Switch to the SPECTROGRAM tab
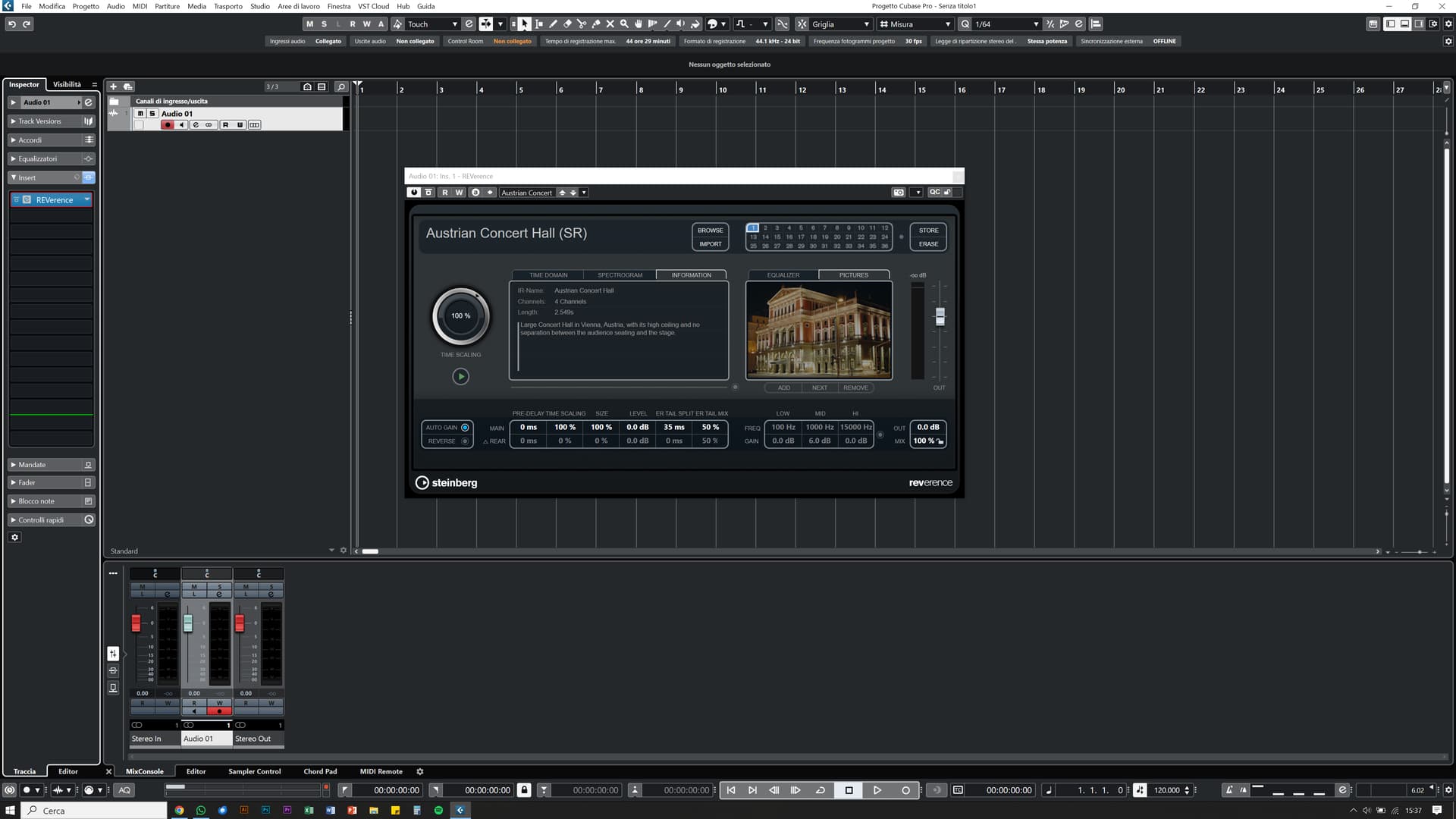 620,275
